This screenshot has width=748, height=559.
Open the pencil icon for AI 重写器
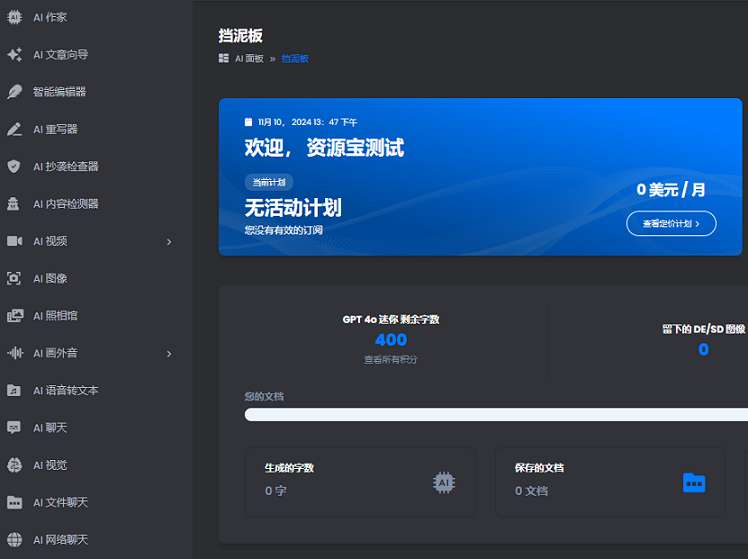pyautogui.click(x=14, y=129)
